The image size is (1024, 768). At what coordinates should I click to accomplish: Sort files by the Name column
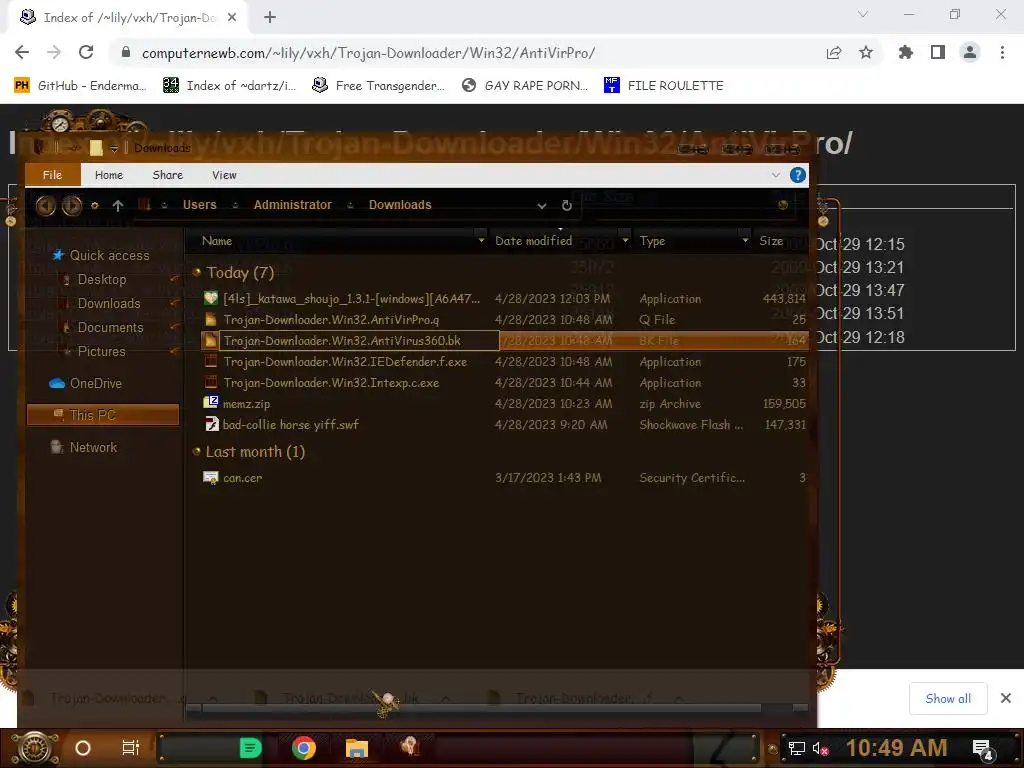[x=217, y=241]
